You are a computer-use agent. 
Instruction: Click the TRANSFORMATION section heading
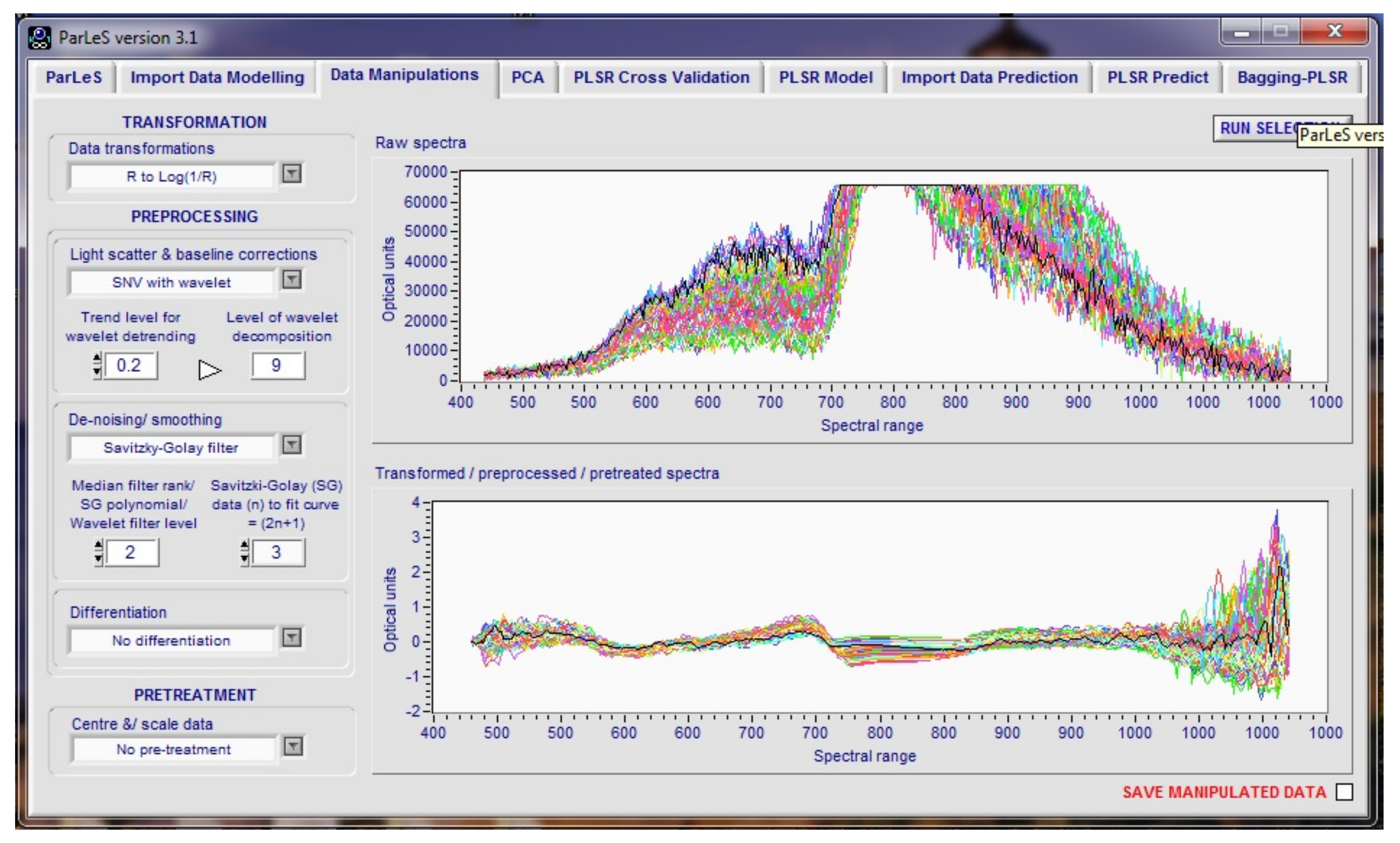(x=194, y=122)
